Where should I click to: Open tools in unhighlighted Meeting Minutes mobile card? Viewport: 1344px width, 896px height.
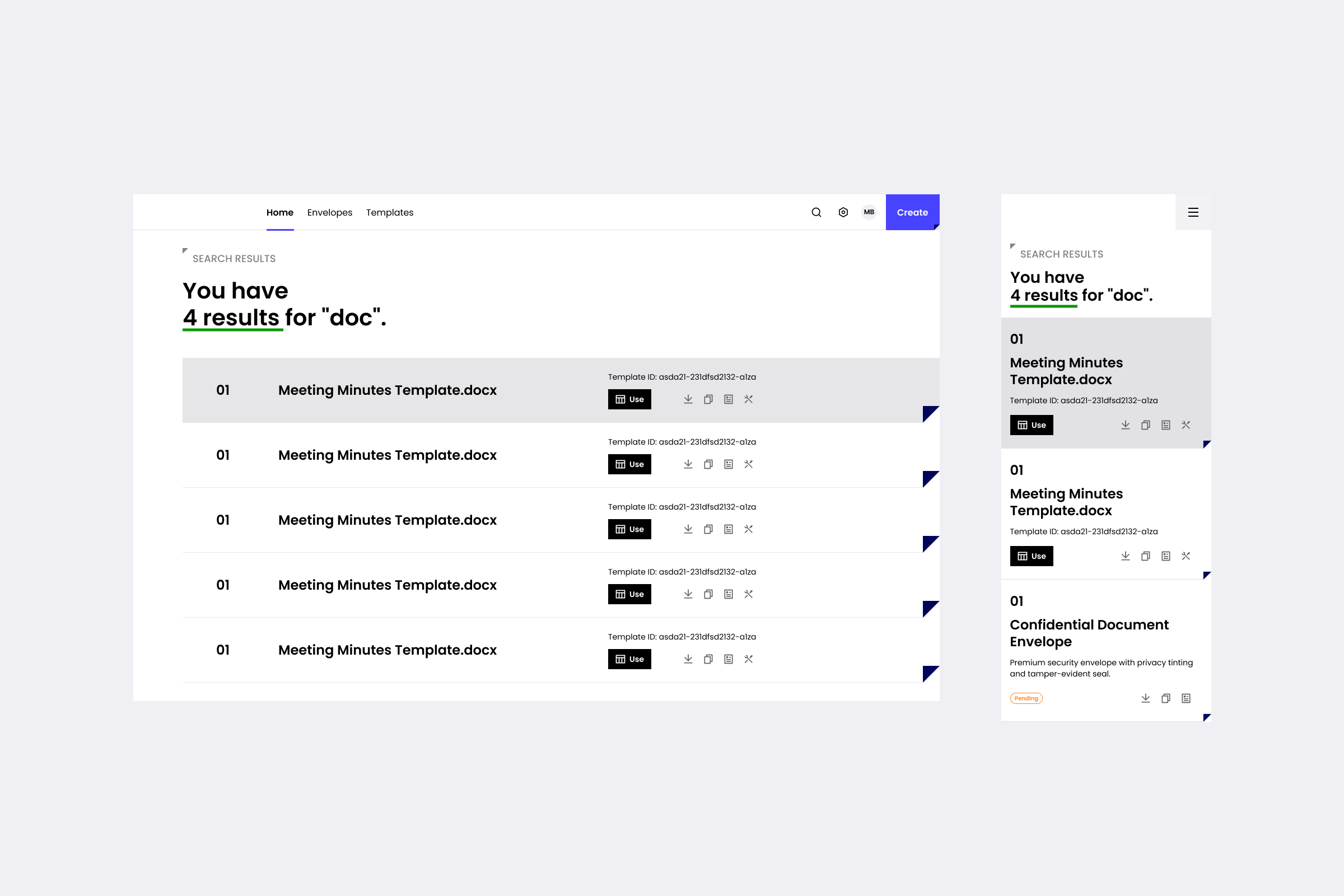pos(1186,556)
